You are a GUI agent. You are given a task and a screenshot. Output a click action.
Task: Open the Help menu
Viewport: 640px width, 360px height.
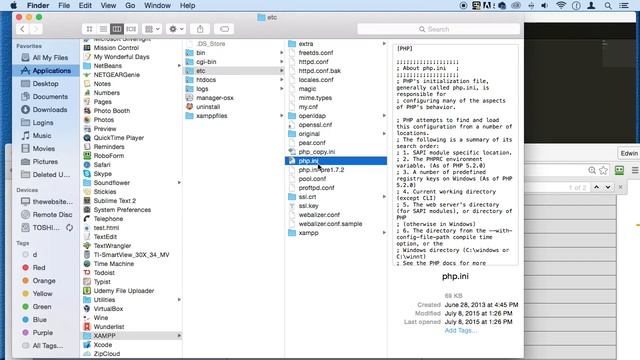187,5
